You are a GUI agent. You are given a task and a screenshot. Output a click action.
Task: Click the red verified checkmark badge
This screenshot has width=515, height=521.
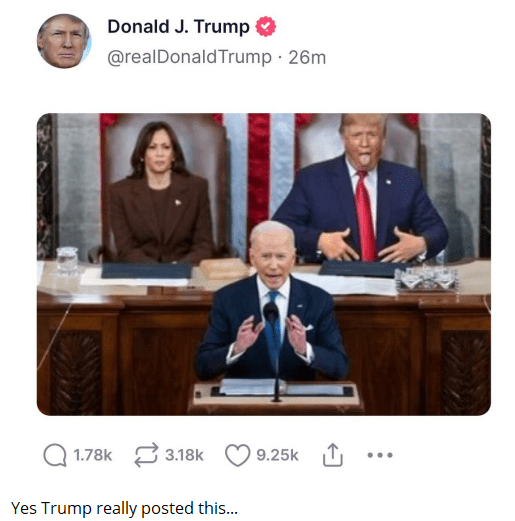pos(266,26)
